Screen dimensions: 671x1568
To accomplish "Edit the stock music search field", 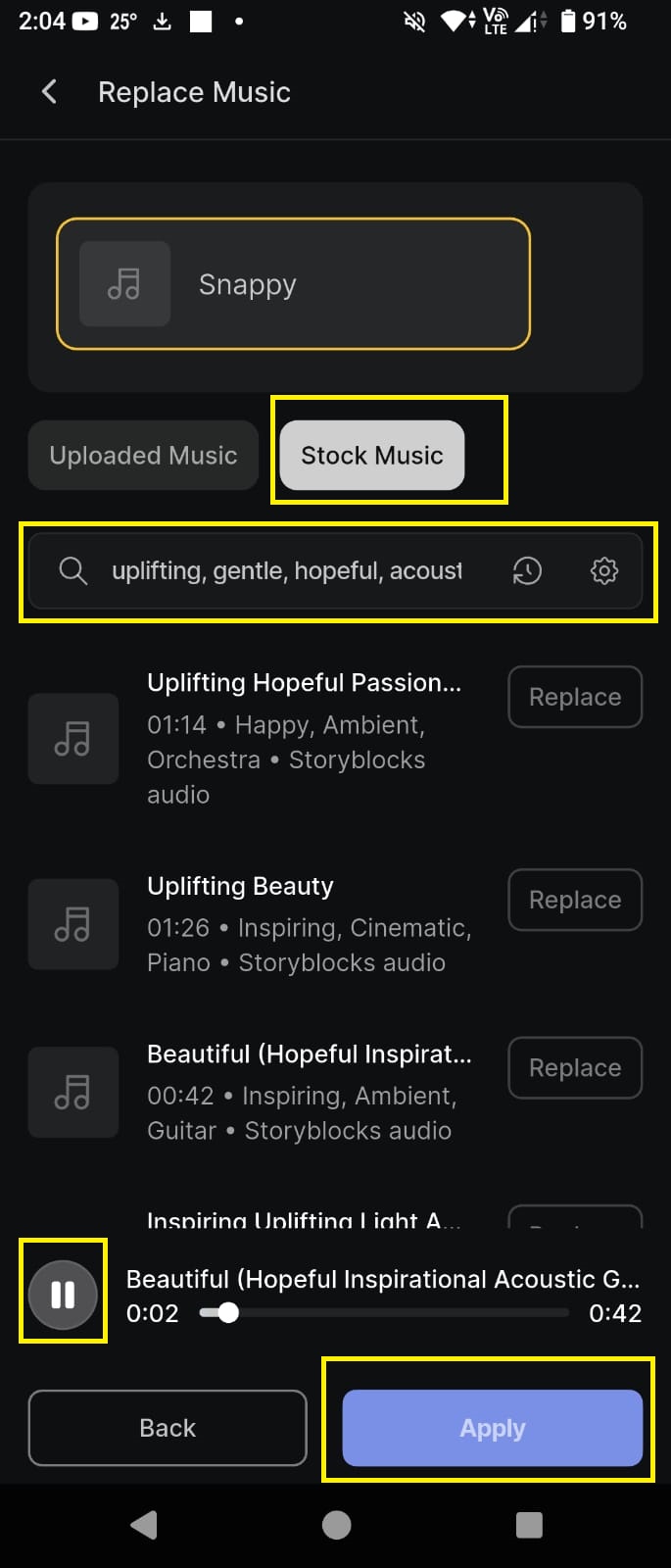I will [286, 570].
